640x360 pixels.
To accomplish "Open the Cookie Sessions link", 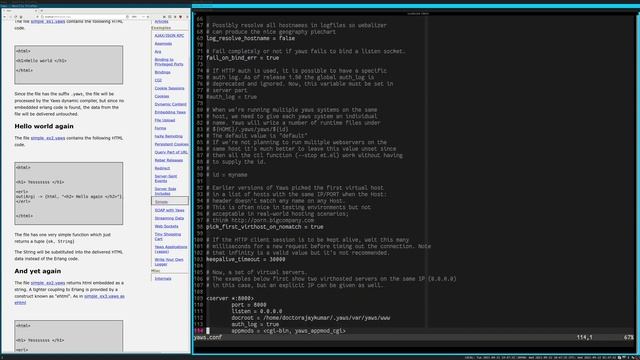I will coord(169,88).
